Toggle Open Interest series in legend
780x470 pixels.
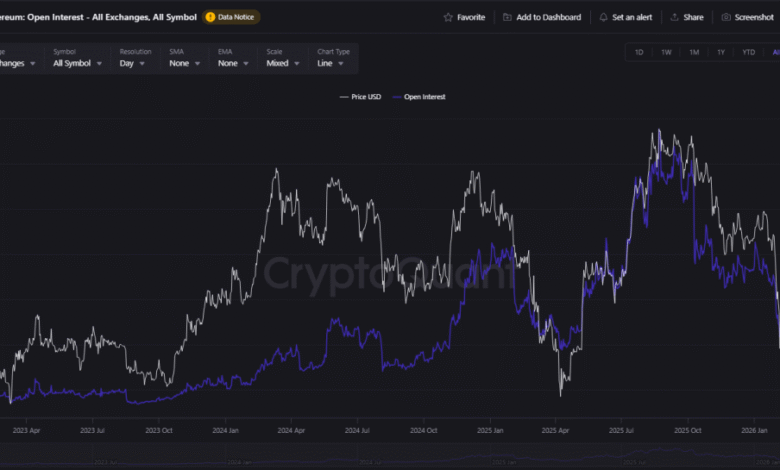click(x=419, y=97)
